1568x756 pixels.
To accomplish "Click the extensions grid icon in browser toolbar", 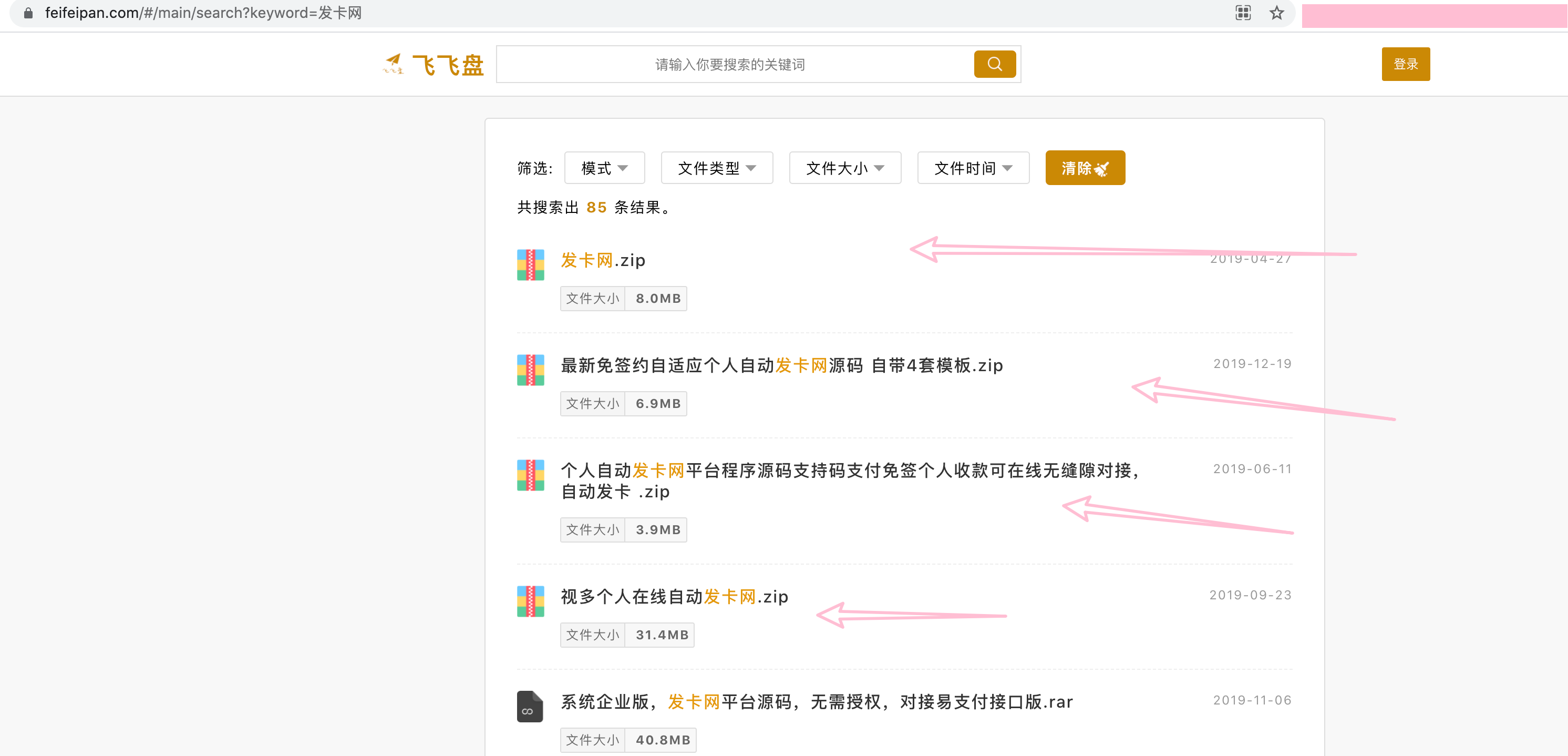I will (1243, 12).
